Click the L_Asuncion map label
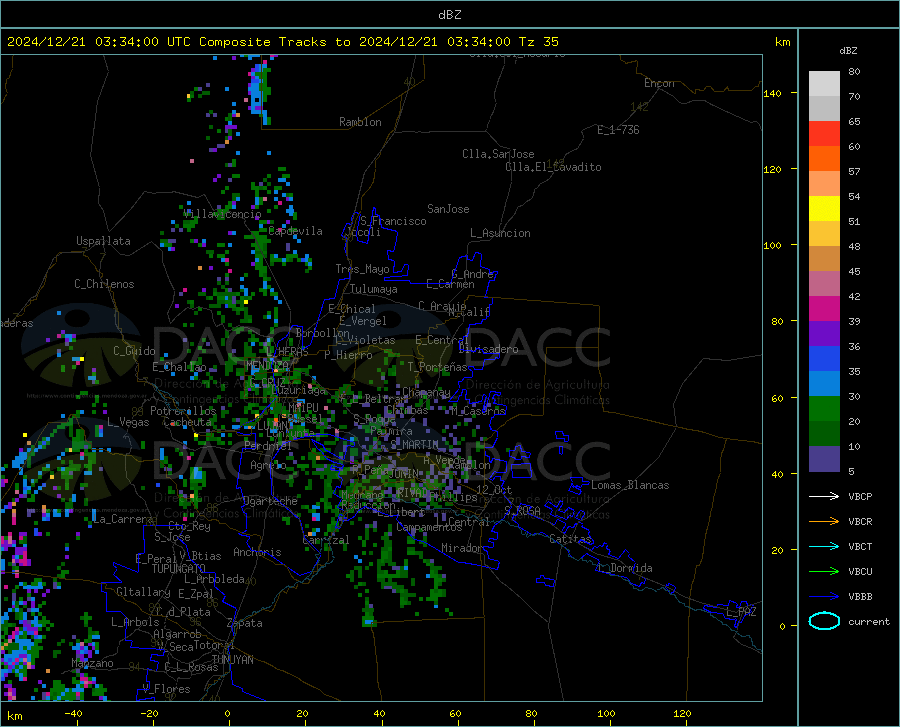The image size is (900, 727). [500, 233]
